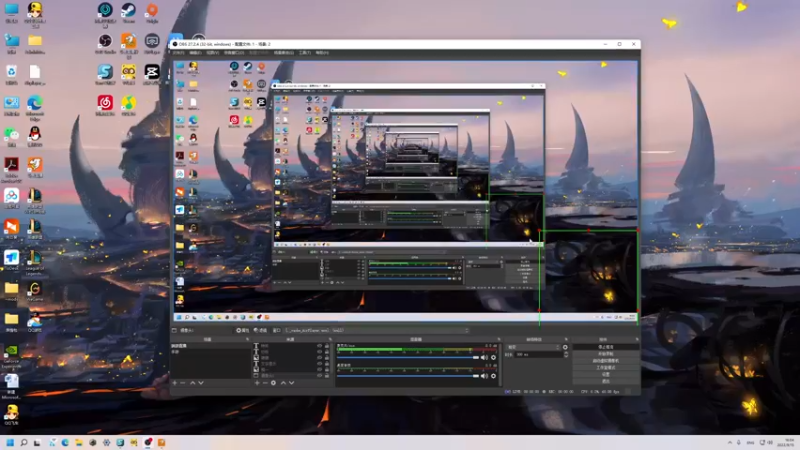This screenshot has width=800, height=450.
Task: Toggle the lock on the third source
Action: tap(327, 358)
